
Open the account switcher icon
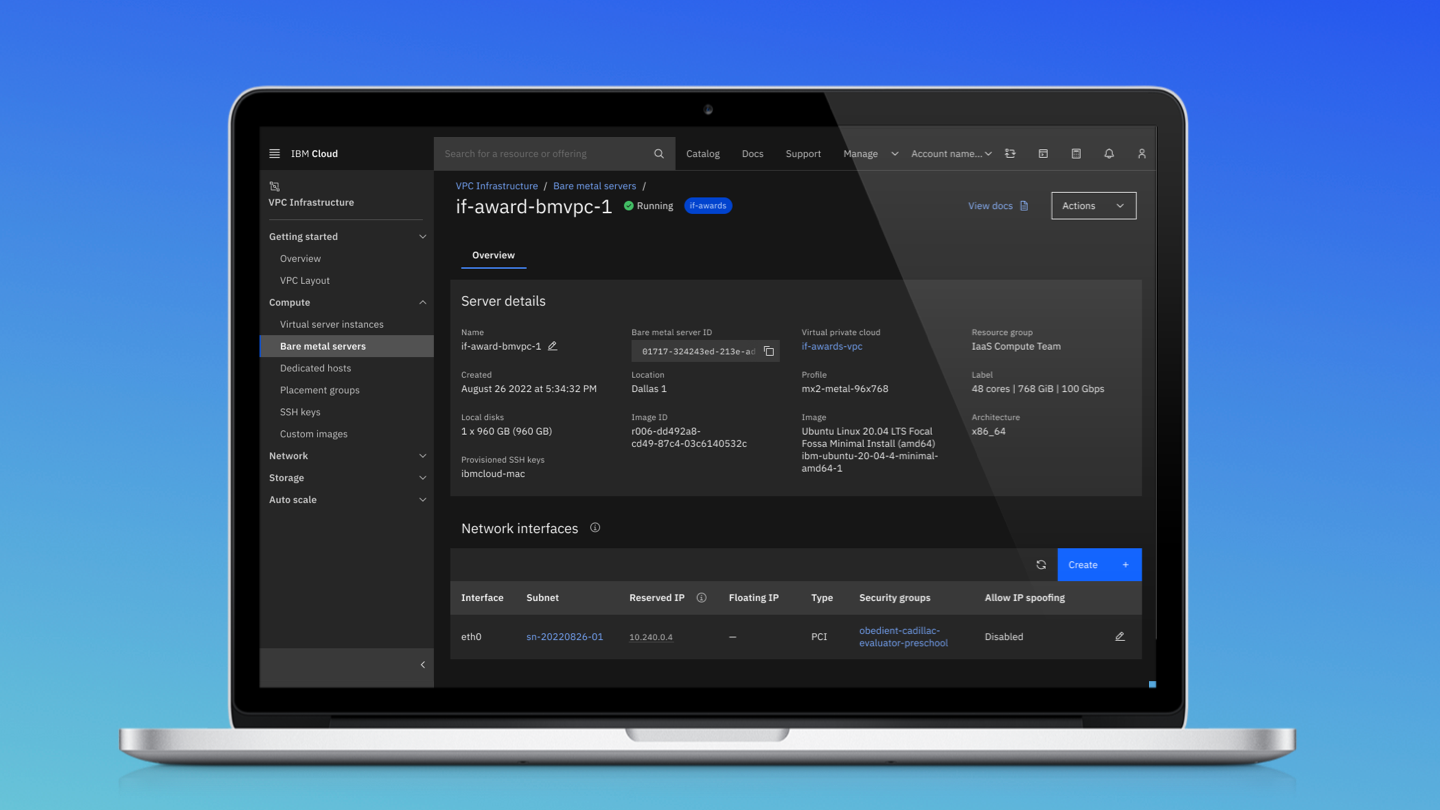(1010, 153)
